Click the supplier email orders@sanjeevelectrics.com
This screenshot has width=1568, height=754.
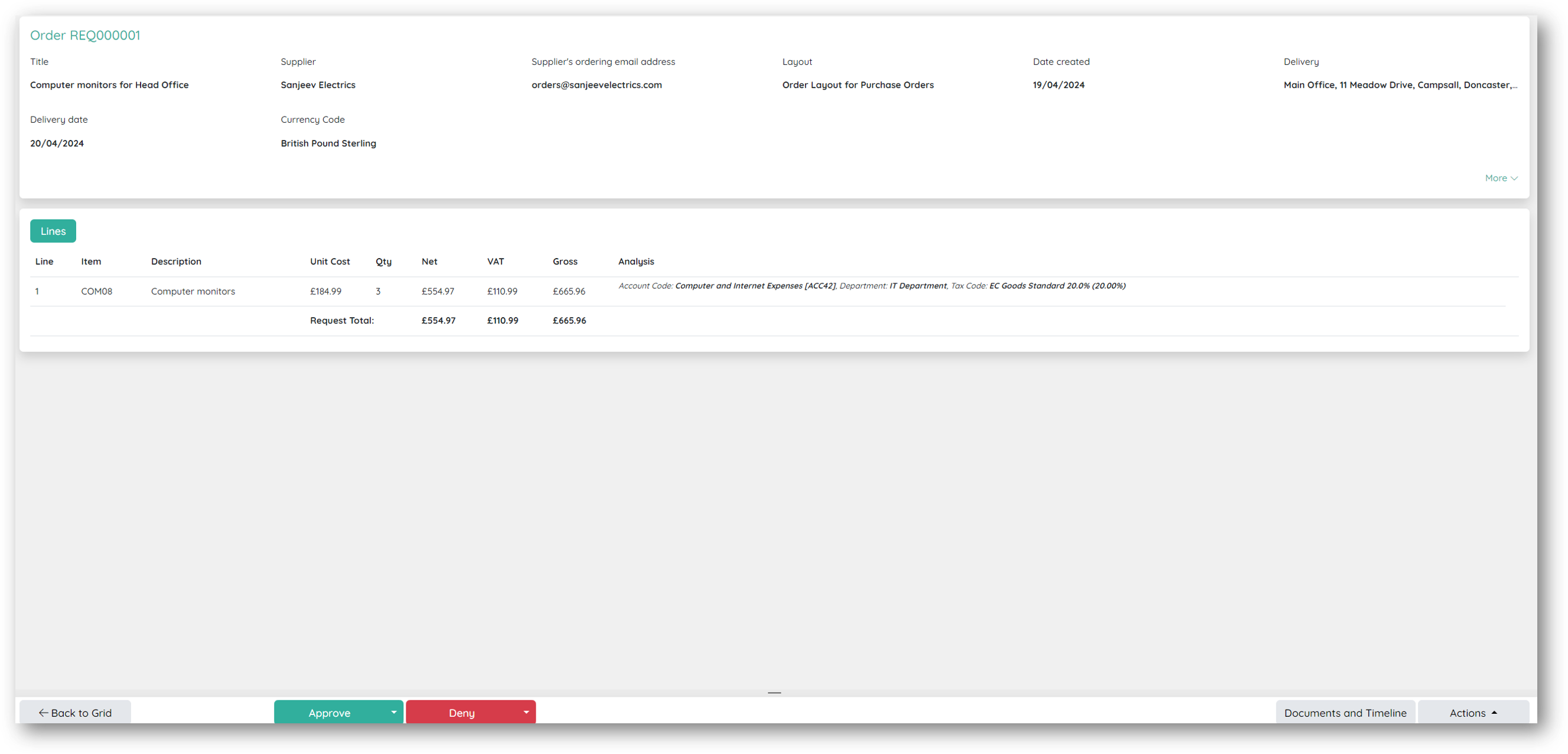tap(596, 85)
